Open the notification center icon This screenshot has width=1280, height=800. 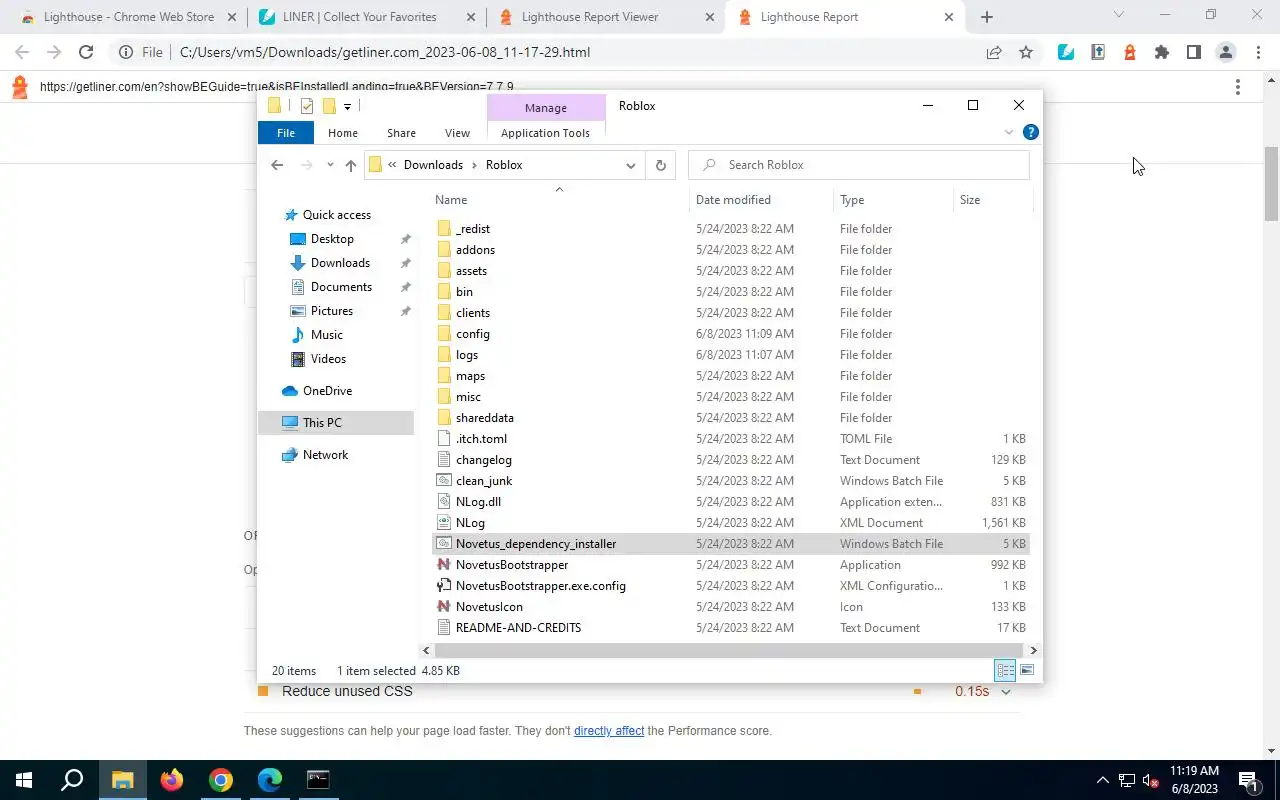tap(1248, 780)
